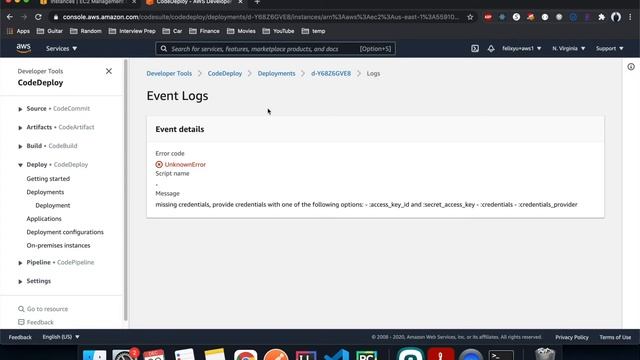Open Getting started in sidebar
Screen dimensions: 640x360
[48, 179]
